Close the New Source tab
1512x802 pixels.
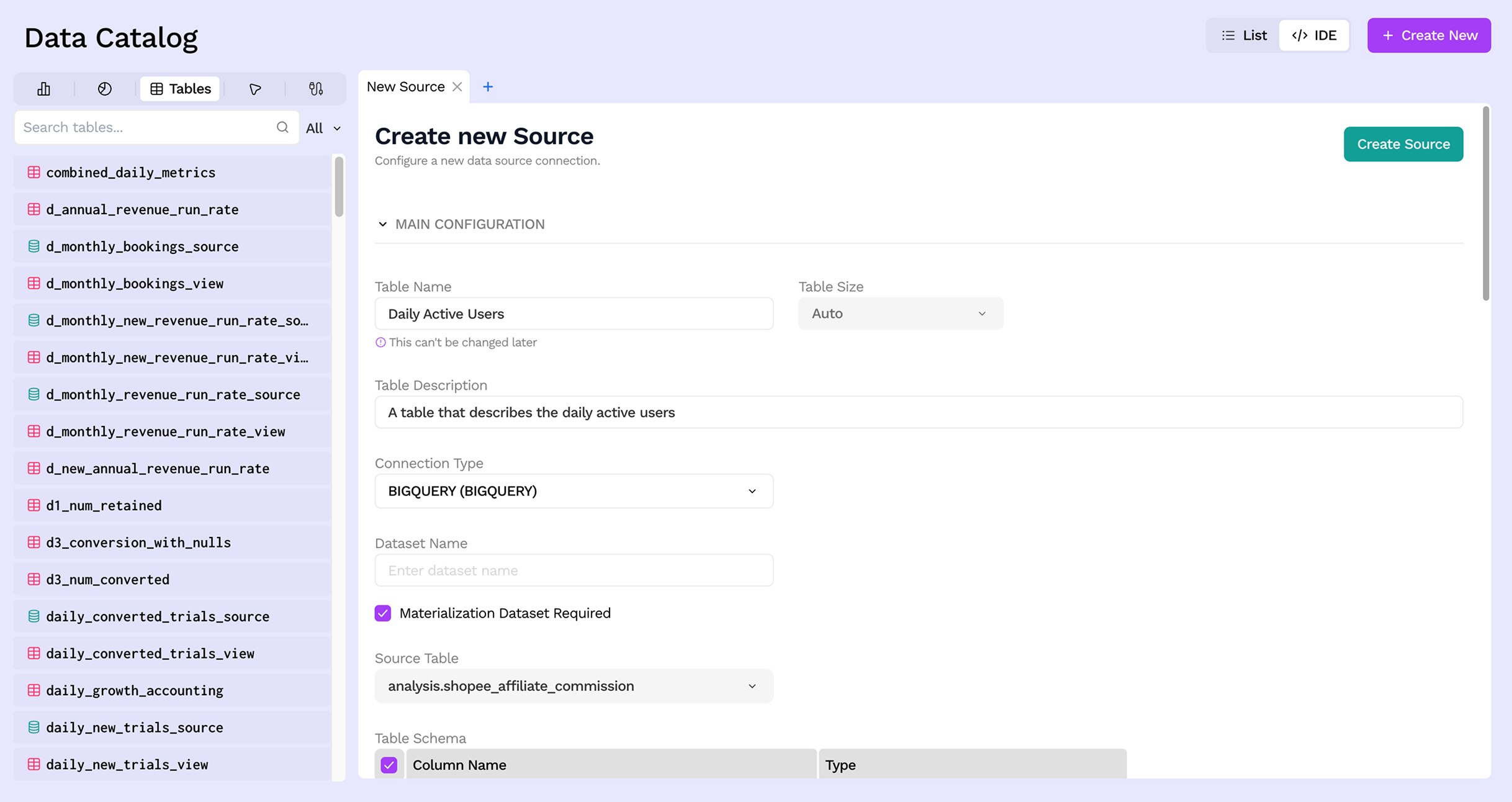[x=457, y=87]
